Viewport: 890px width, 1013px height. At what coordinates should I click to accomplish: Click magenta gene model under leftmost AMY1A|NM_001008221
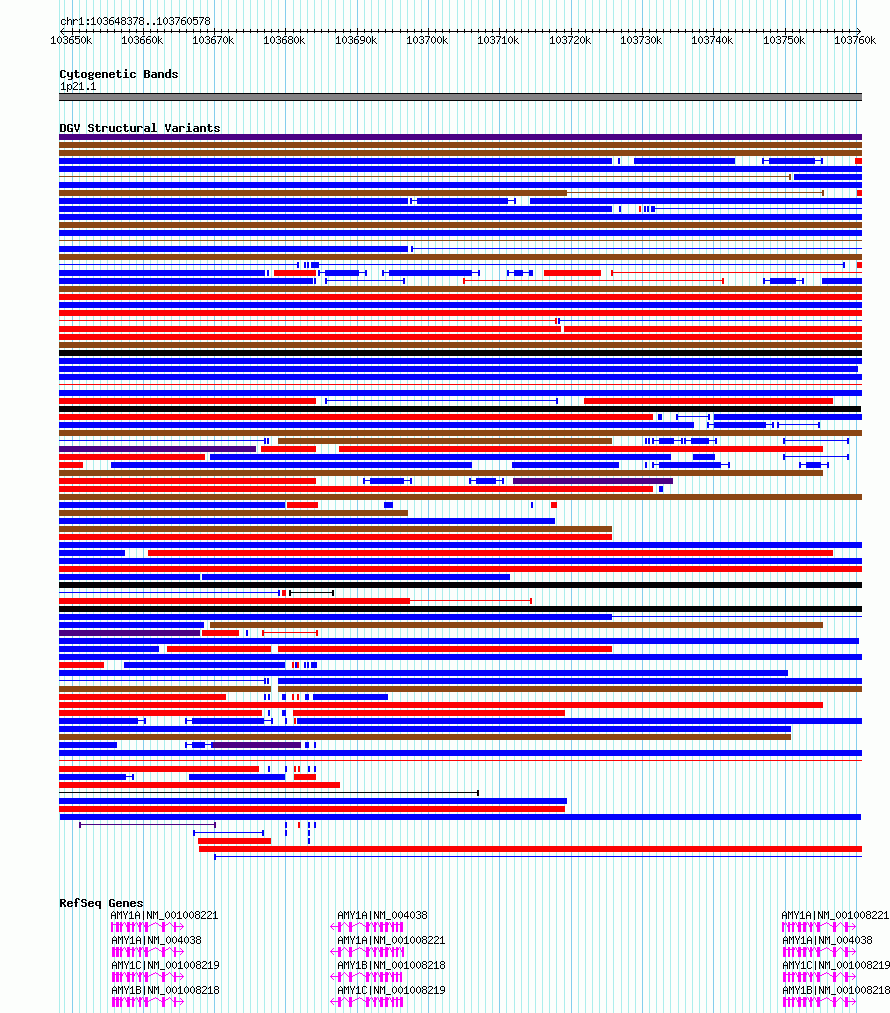coord(148,927)
